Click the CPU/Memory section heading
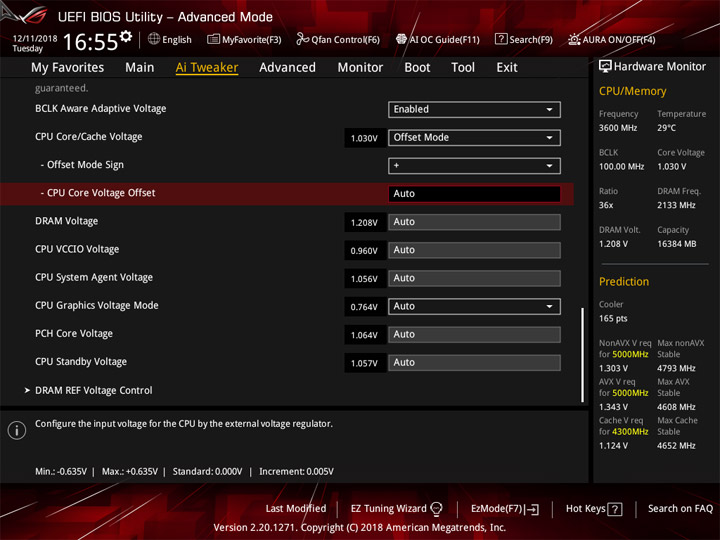720x540 pixels. (632, 91)
